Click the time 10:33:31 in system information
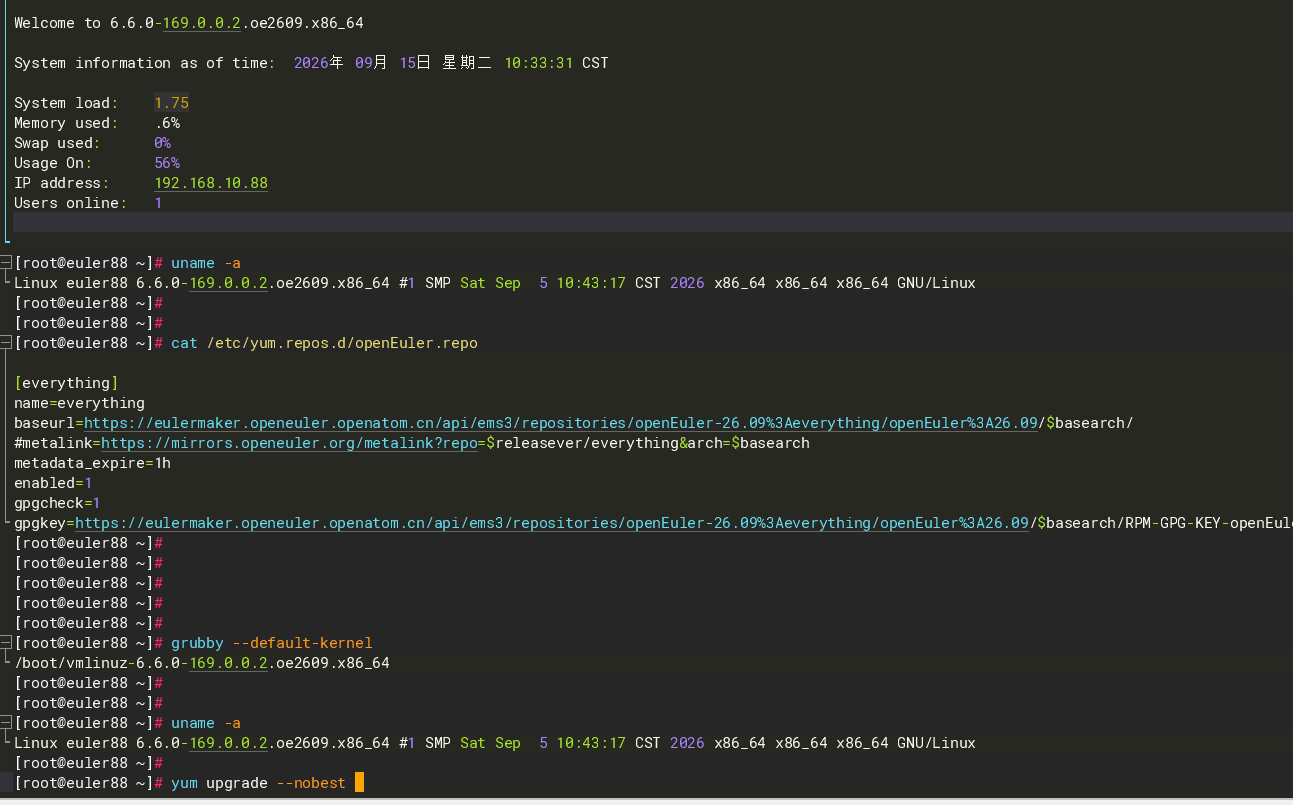Screen dimensions: 1293x805 click(538, 63)
